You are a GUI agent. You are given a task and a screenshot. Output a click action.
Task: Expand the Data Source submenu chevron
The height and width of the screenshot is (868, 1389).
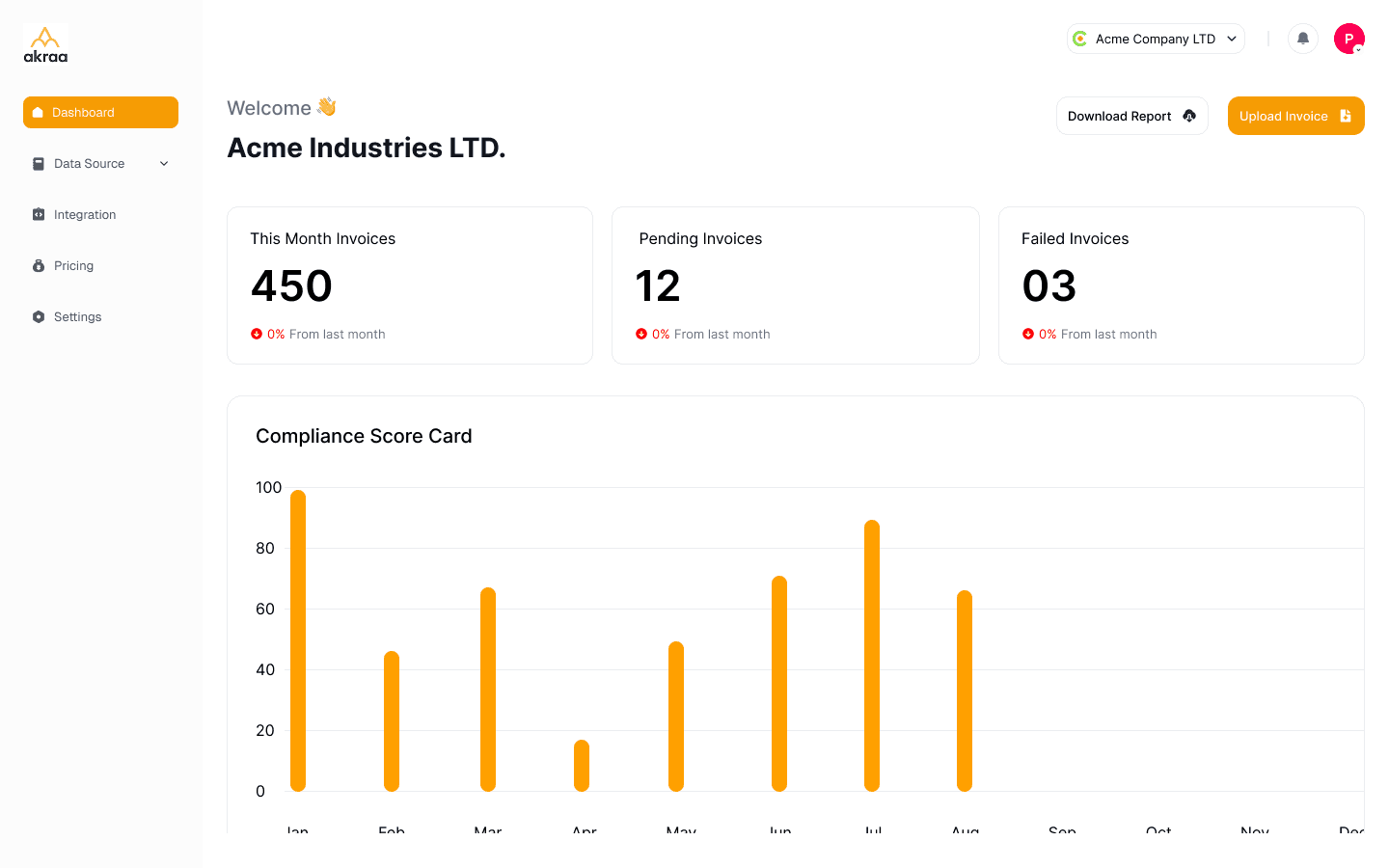pyautogui.click(x=164, y=164)
